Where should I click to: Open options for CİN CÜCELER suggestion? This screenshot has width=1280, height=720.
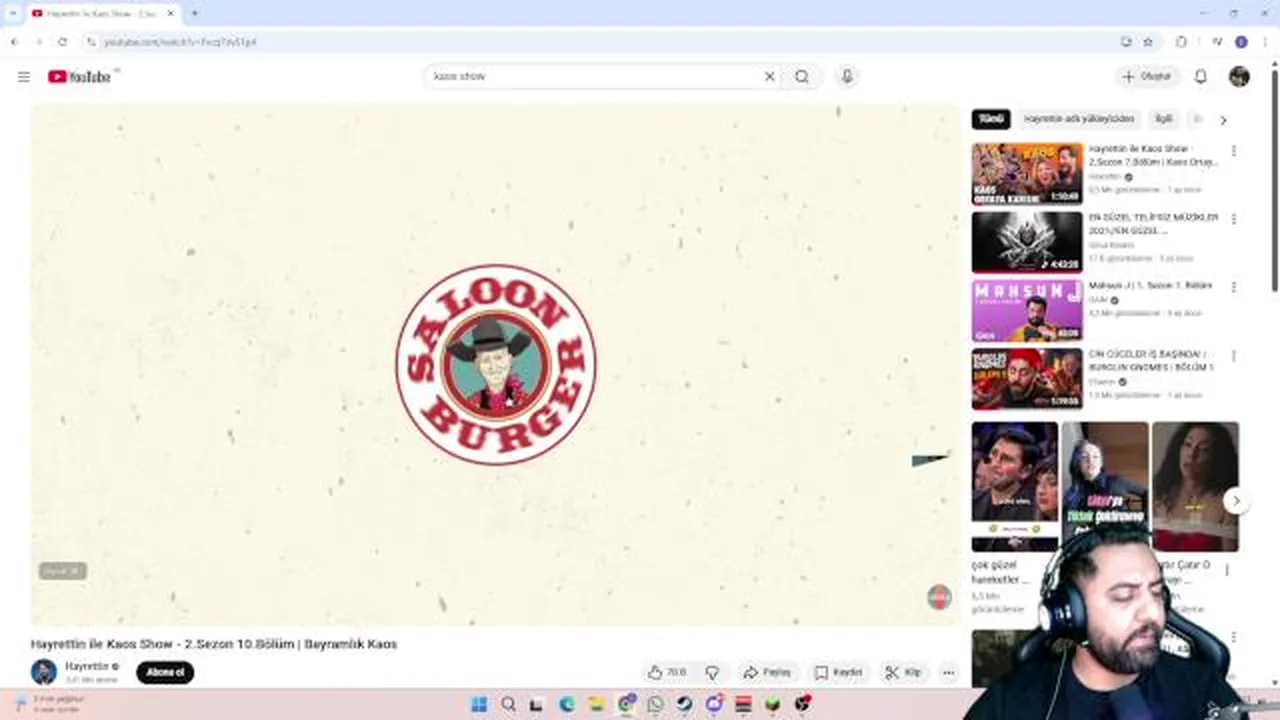pyautogui.click(x=1234, y=356)
